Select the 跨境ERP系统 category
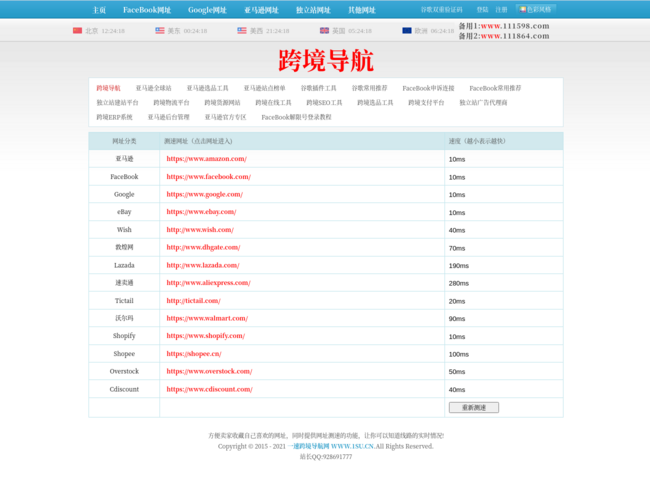Image resolution: width=650 pixels, height=500 pixels. 114,117
